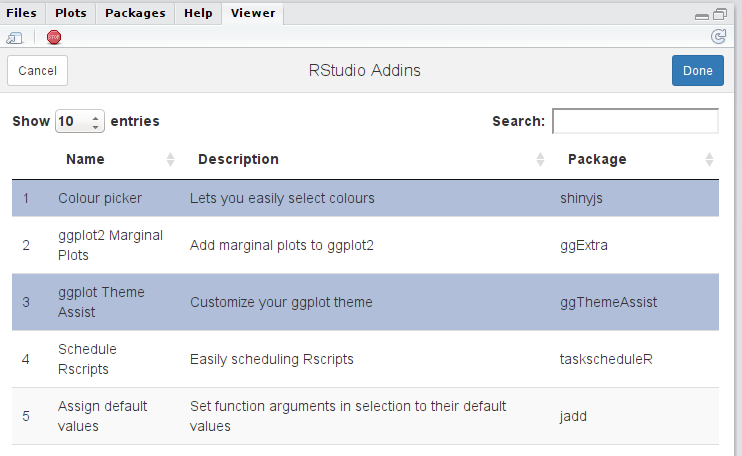The height and width of the screenshot is (456, 742).
Task: Focus the Search input field
Action: point(635,121)
